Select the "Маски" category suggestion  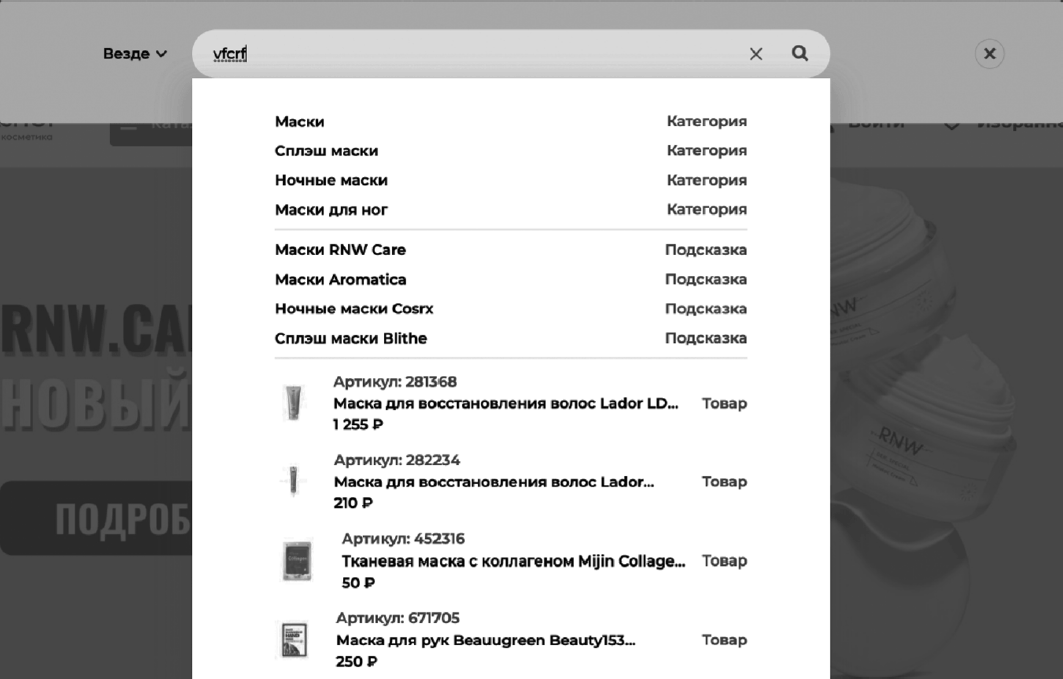(300, 122)
